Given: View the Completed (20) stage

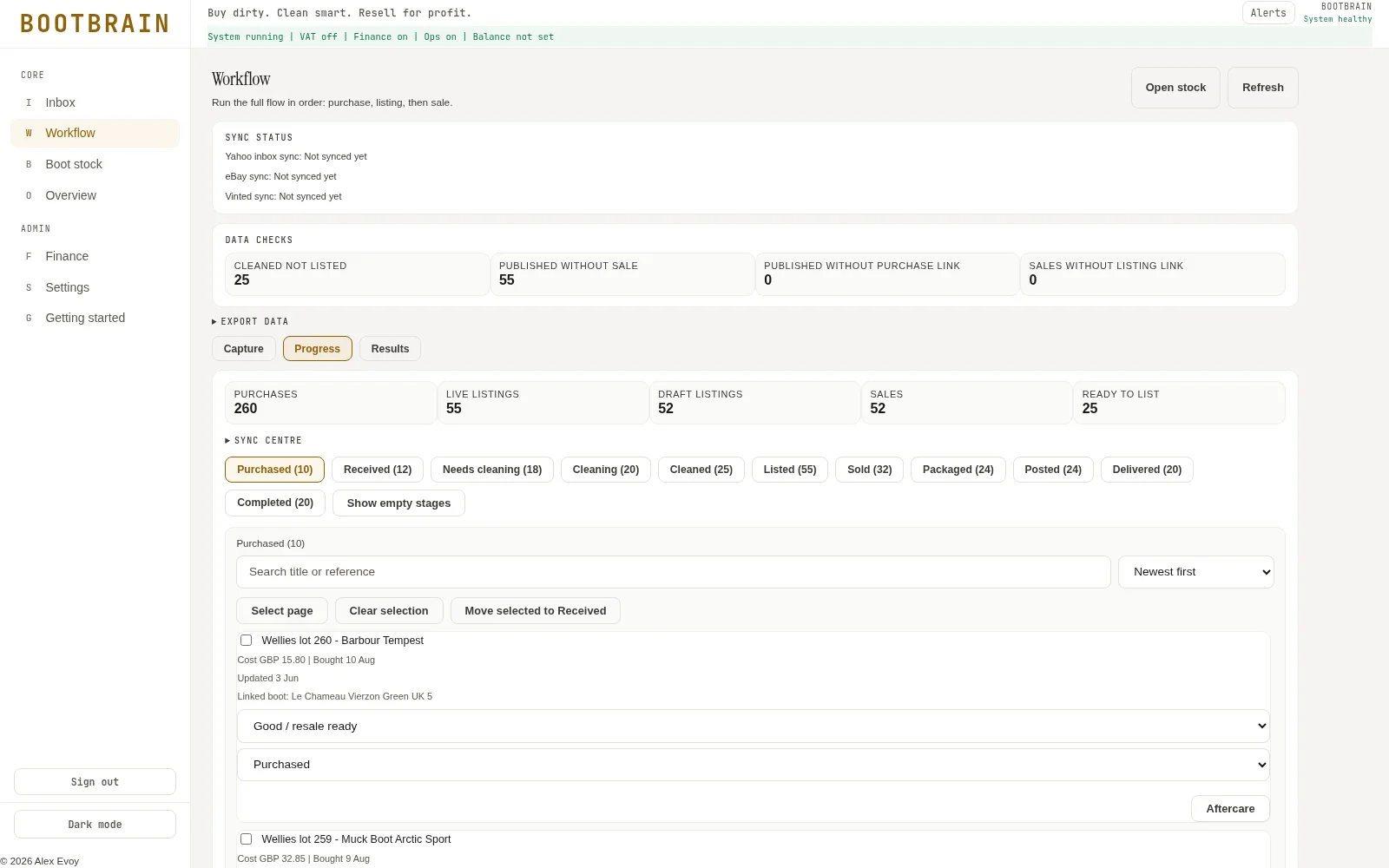Looking at the screenshot, I should (x=275, y=503).
